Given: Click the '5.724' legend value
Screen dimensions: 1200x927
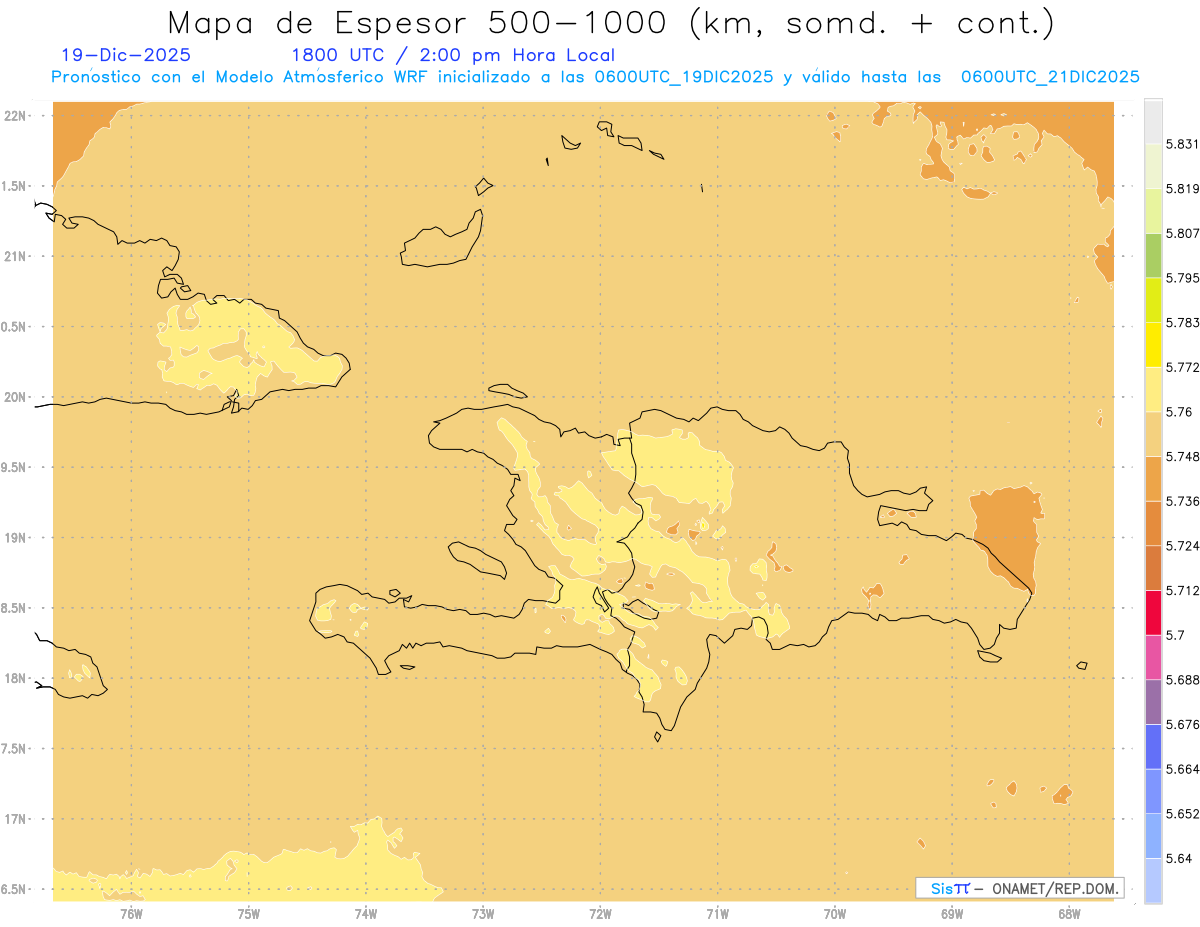Looking at the screenshot, I should point(1182,546).
